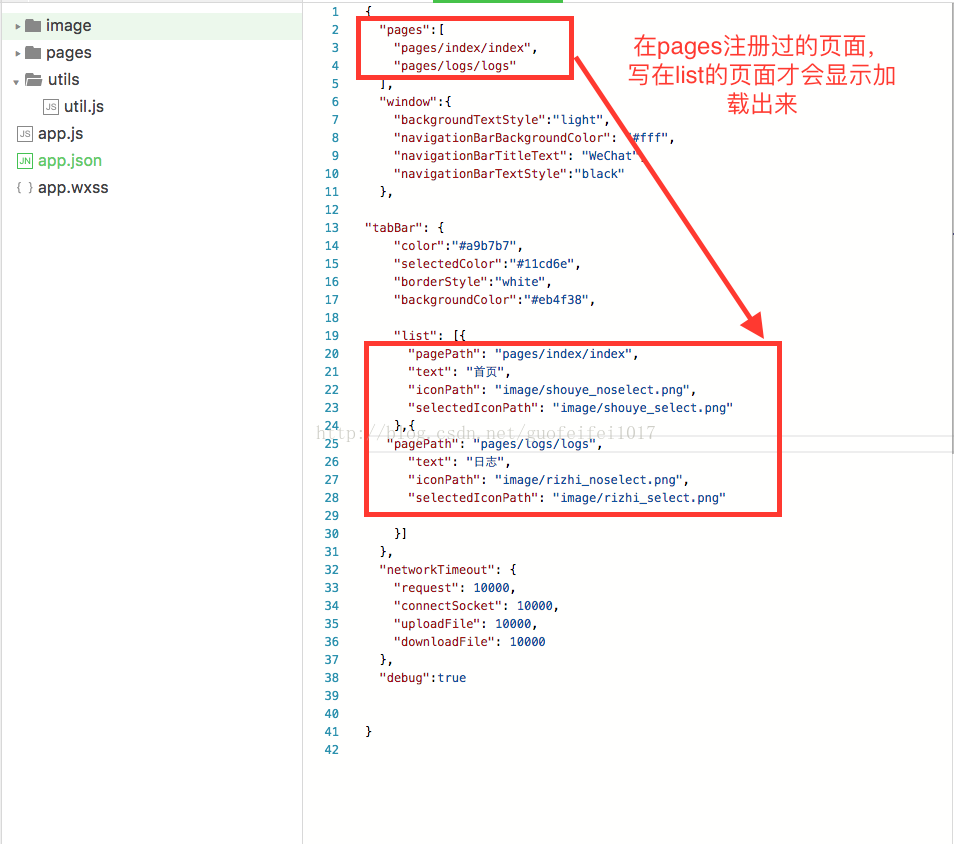Click the "日志" text value
954x844 pixels.
click(x=485, y=462)
